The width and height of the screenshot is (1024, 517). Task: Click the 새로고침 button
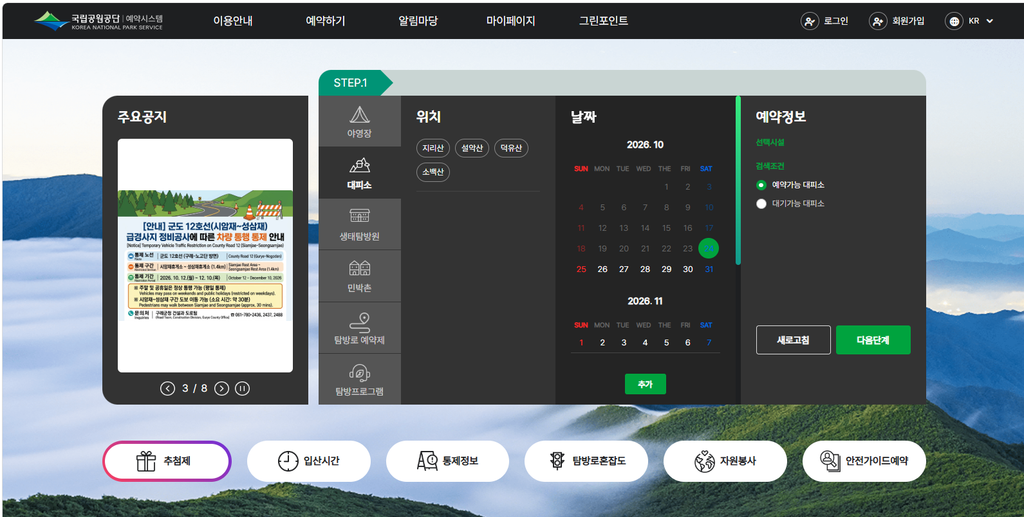793,340
